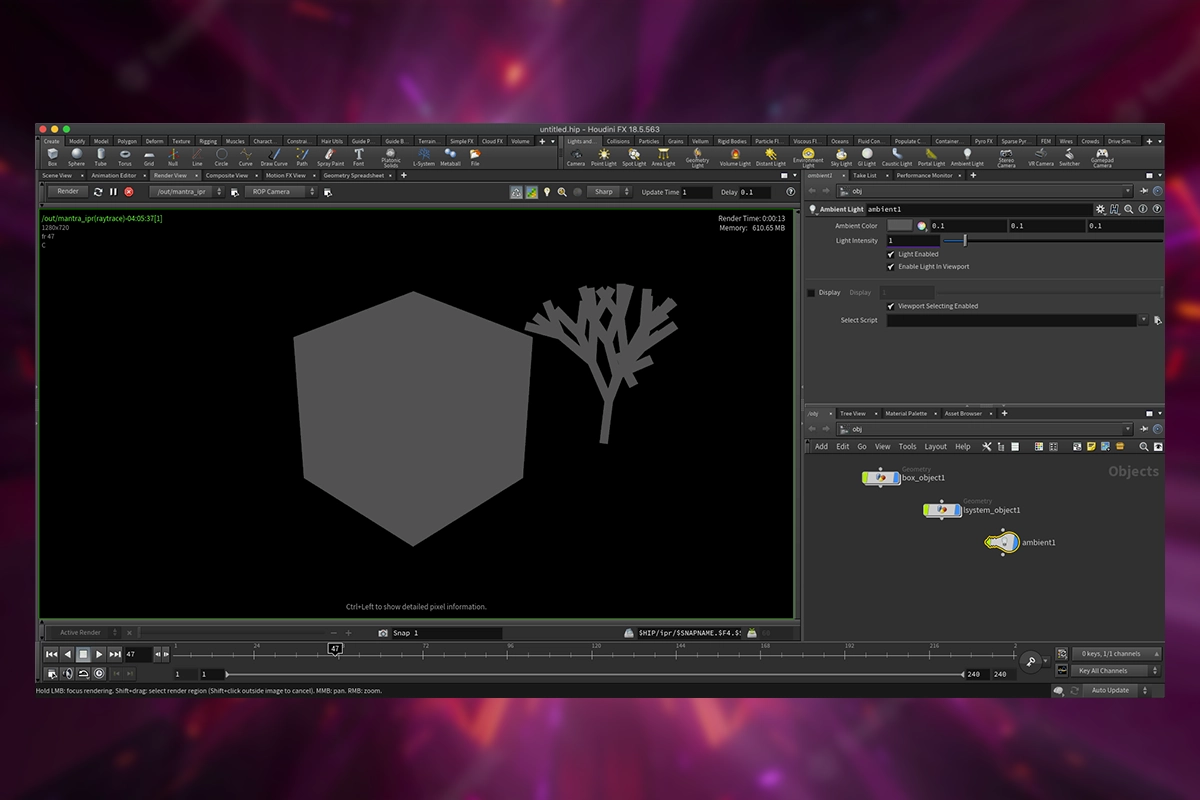This screenshot has height=800, width=1200.
Task: Open the ROP Camera dropdown
Action: [x=281, y=192]
